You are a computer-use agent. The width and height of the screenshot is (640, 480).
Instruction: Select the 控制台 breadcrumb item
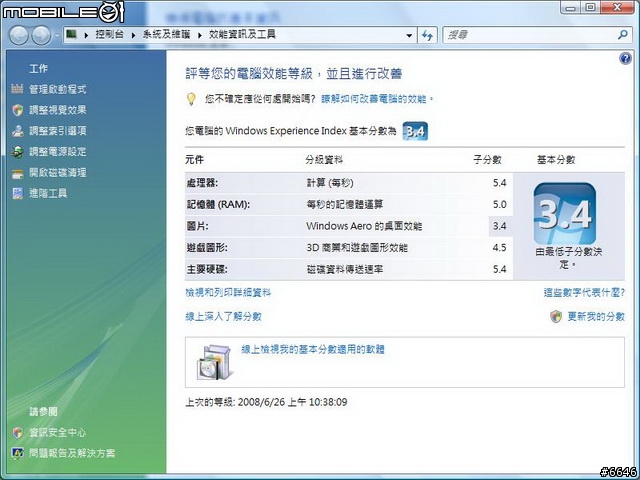(109, 34)
